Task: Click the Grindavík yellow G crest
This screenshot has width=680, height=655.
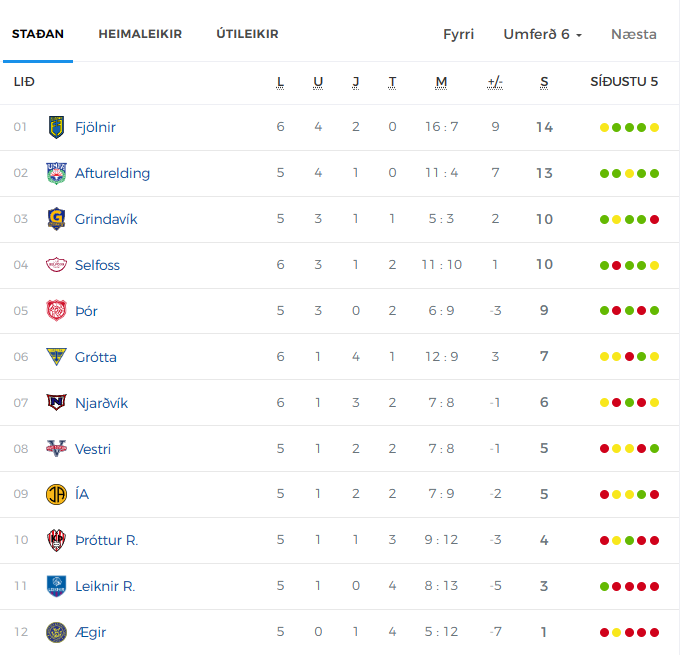Action: tap(56, 219)
